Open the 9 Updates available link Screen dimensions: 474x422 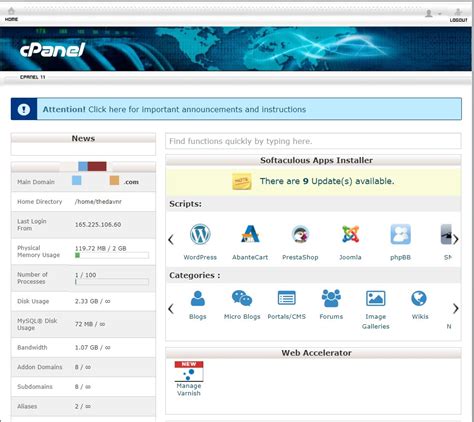pos(327,181)
